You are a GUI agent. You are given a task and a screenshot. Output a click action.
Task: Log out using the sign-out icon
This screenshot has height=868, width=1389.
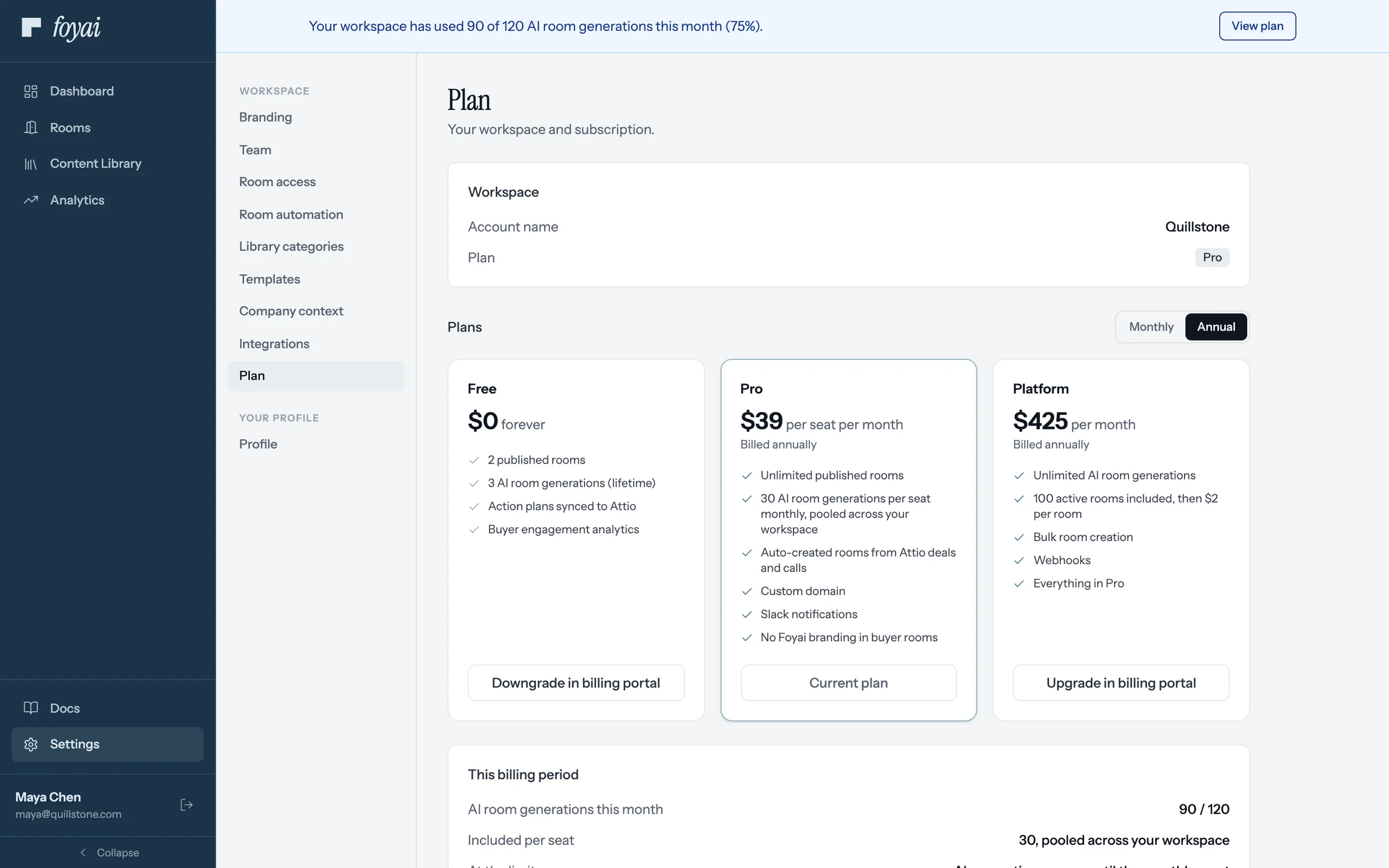click(x=186, y=805)
